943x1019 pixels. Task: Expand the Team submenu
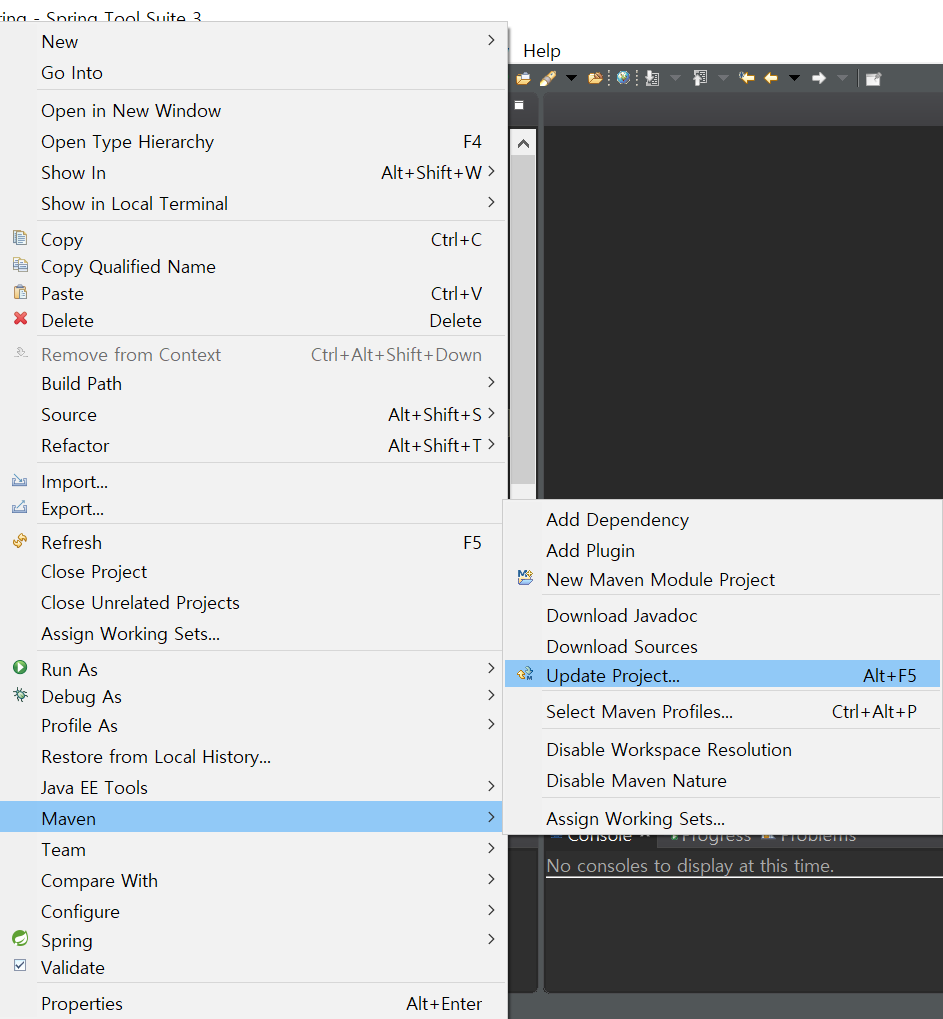(253, 849)
